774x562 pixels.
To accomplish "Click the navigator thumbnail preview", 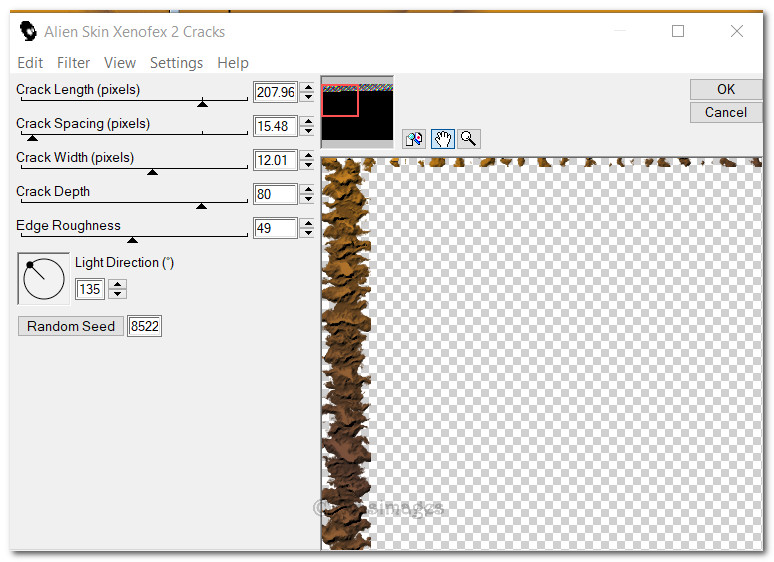I will click(x=357, y=112).
